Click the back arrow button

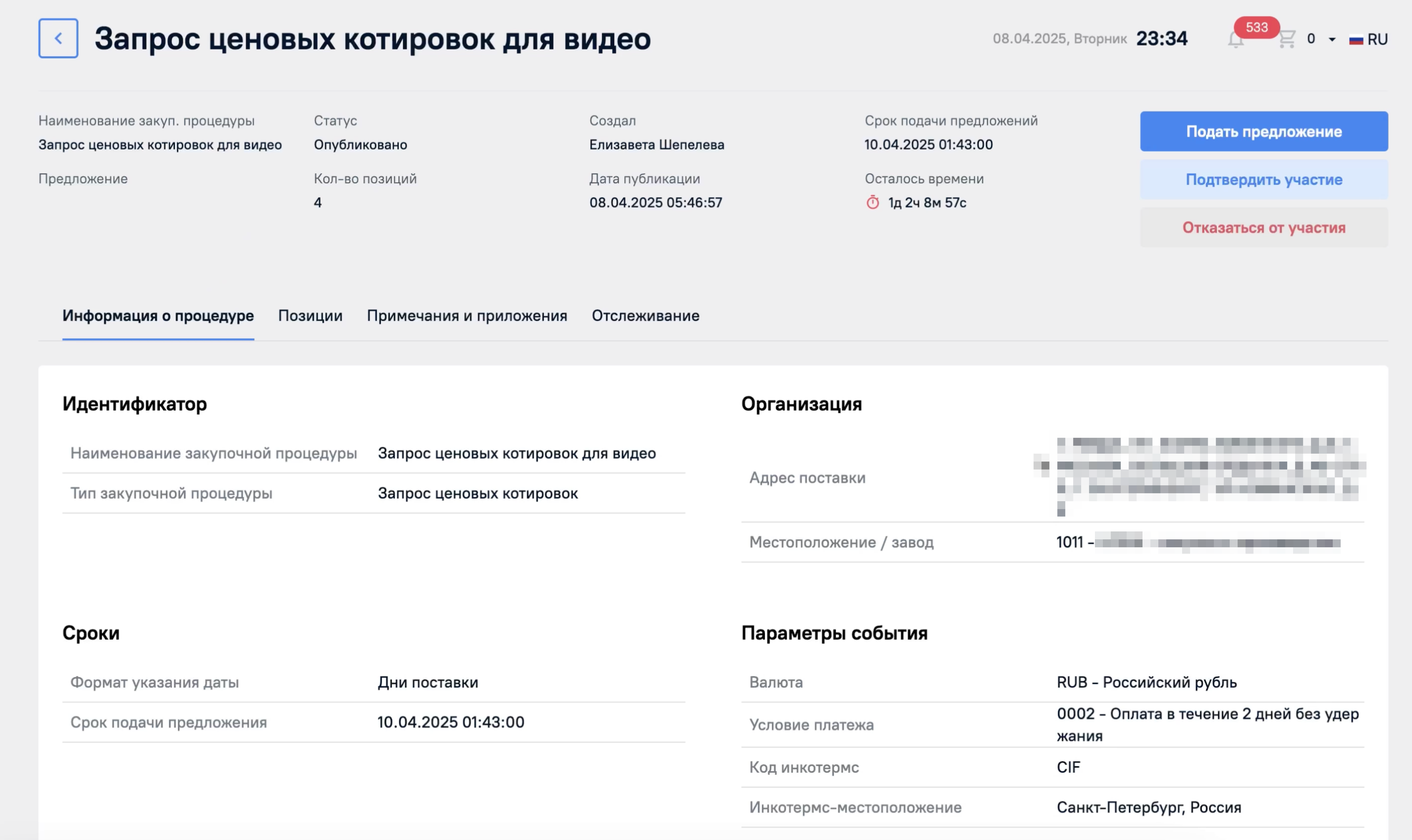pyautogui.click(x=58, y=39)
